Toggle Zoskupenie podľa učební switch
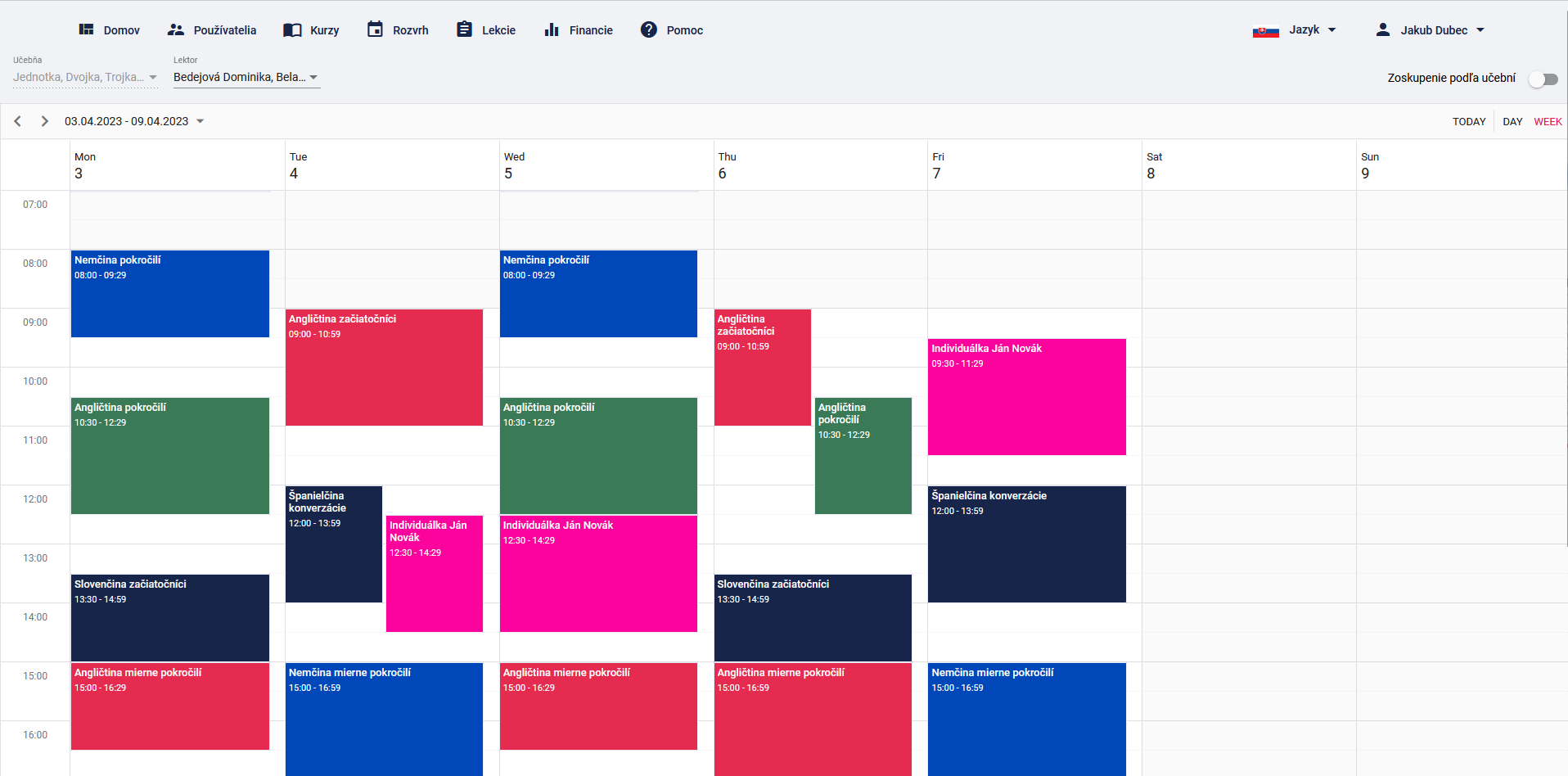The image size is (1568, 776). pyautogui.click(x=1543, y=79)
